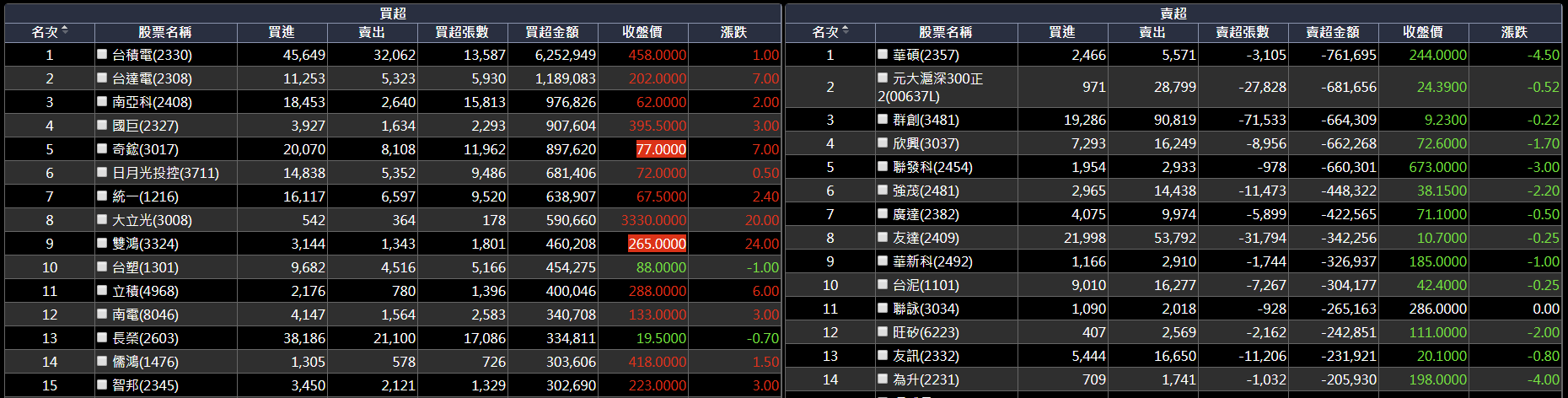This screenshot has height=398, width=1568.
Task: Open the stock name 強茂(2481)
Action: pyautogui.click(x=926, y=191)
